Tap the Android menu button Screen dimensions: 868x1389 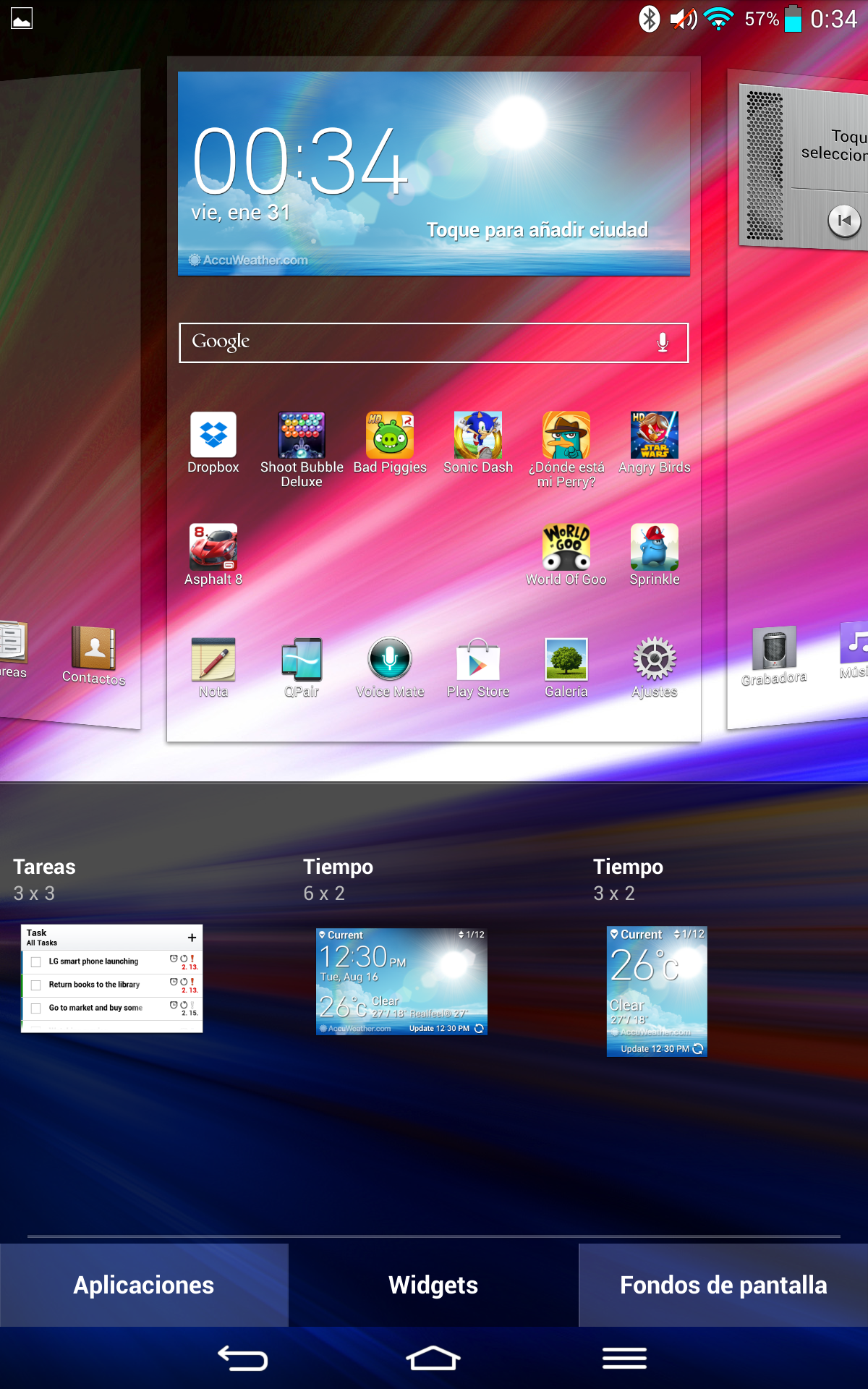click(x=625, y=1359)
